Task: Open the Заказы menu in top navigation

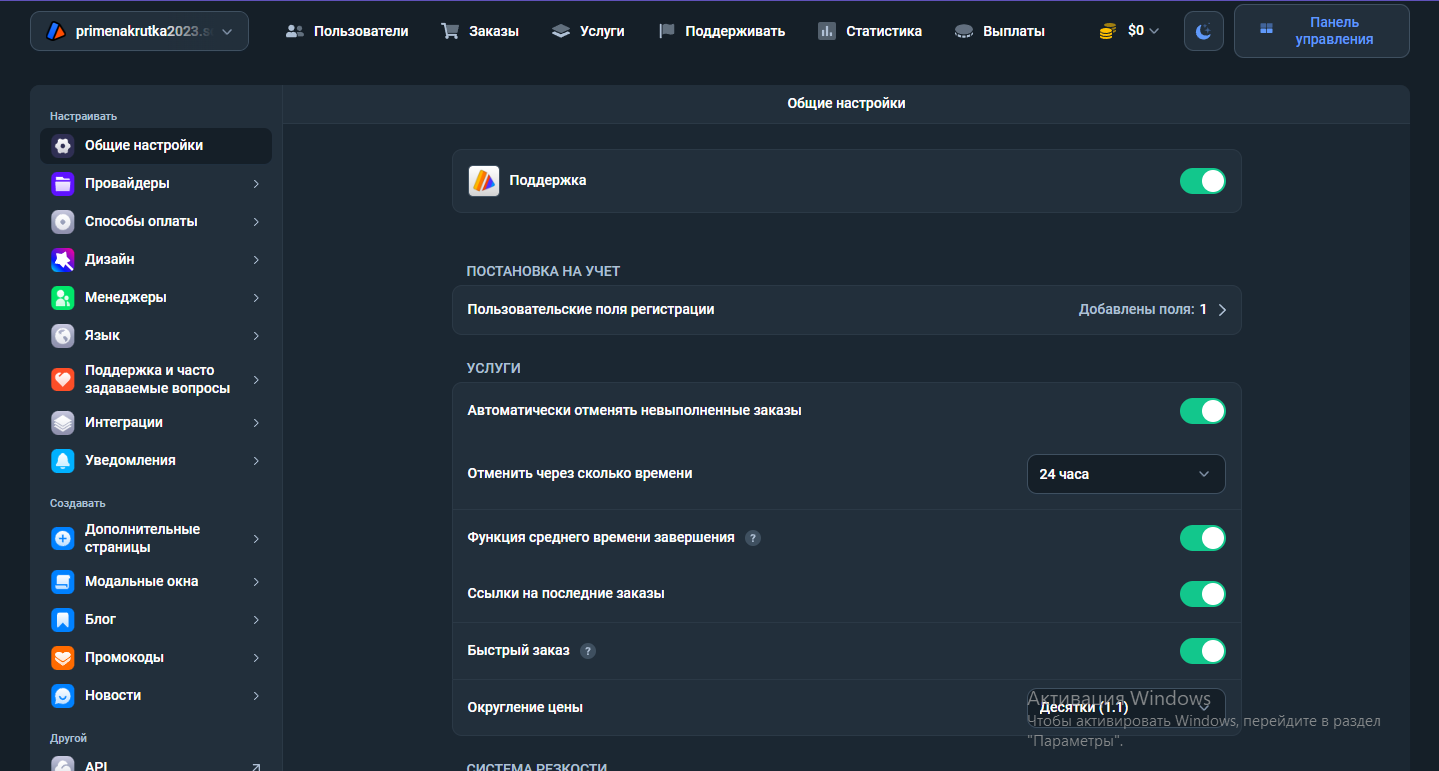Action: (480, 31)
